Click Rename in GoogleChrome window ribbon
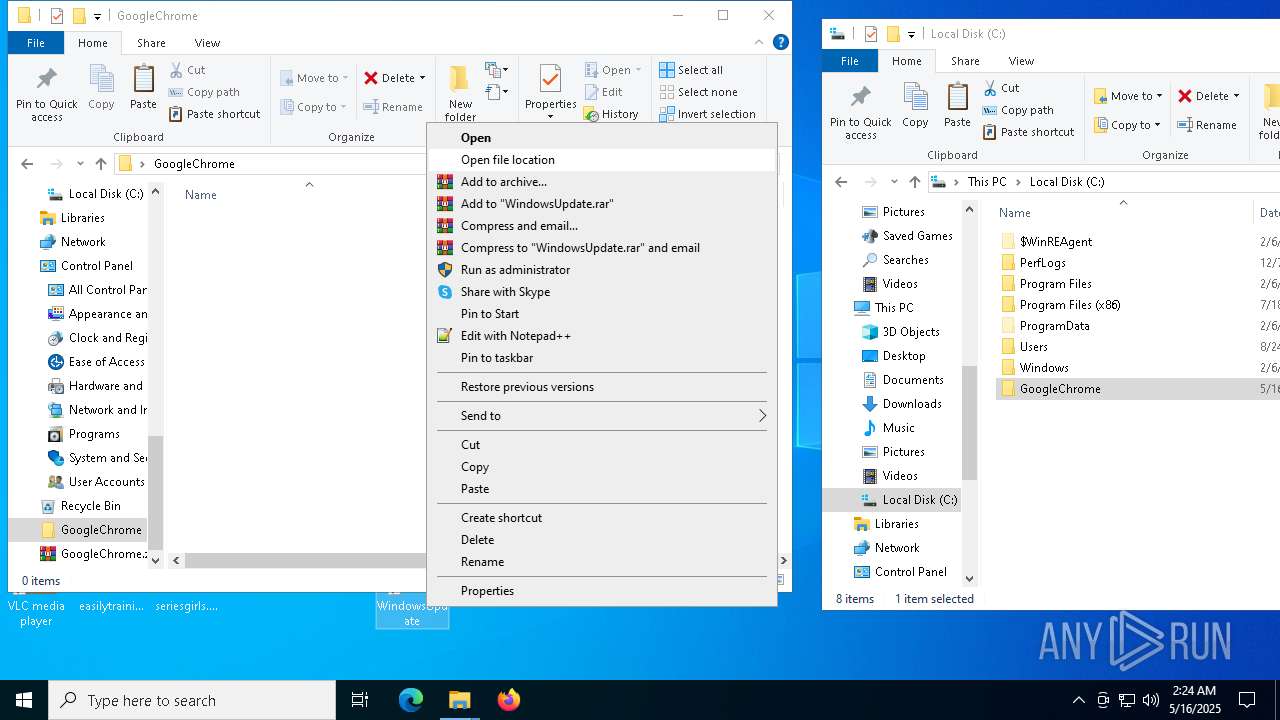The image size is (1280, 720). (393, 107)
